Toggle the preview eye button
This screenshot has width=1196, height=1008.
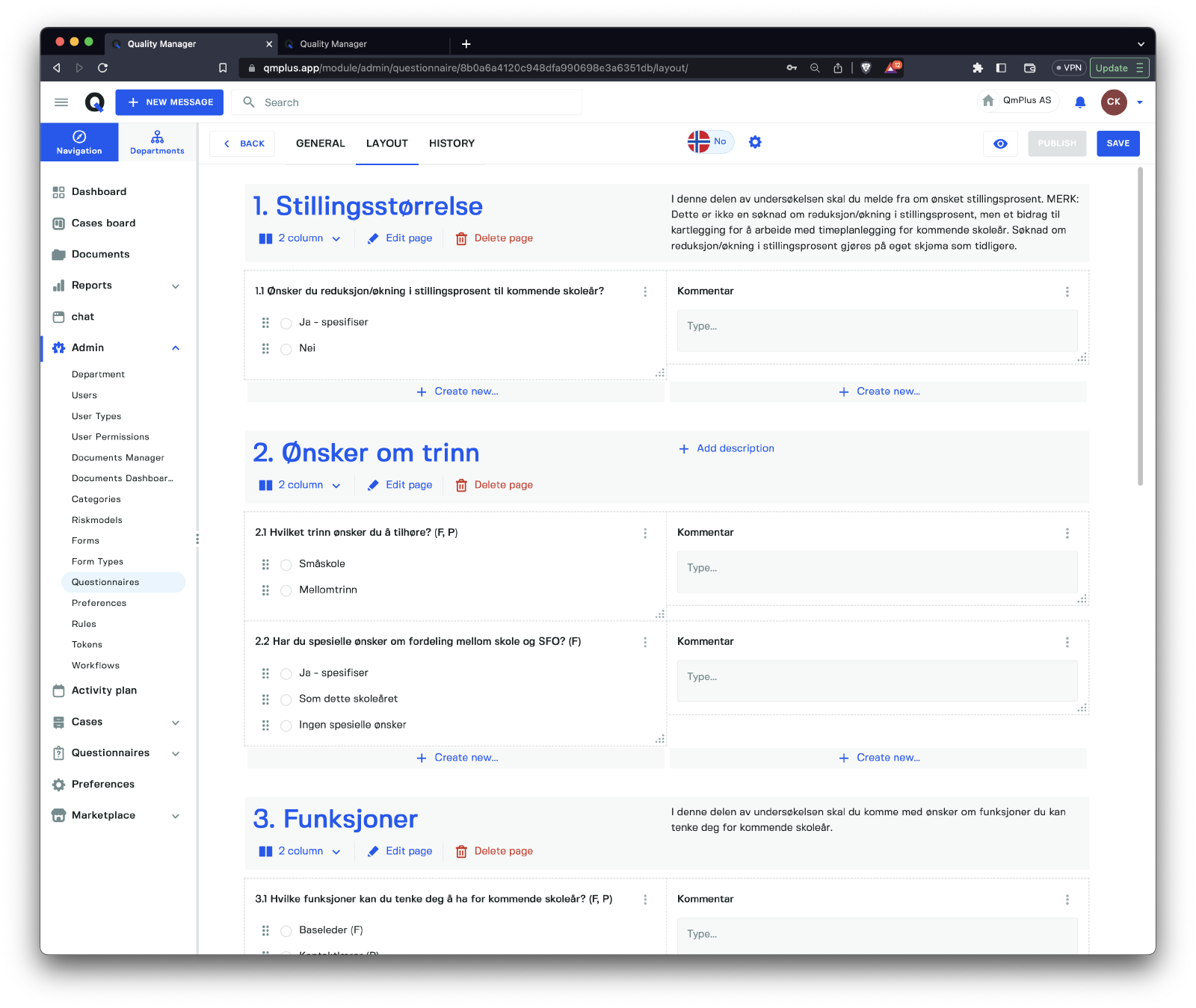coord(1000,143)
